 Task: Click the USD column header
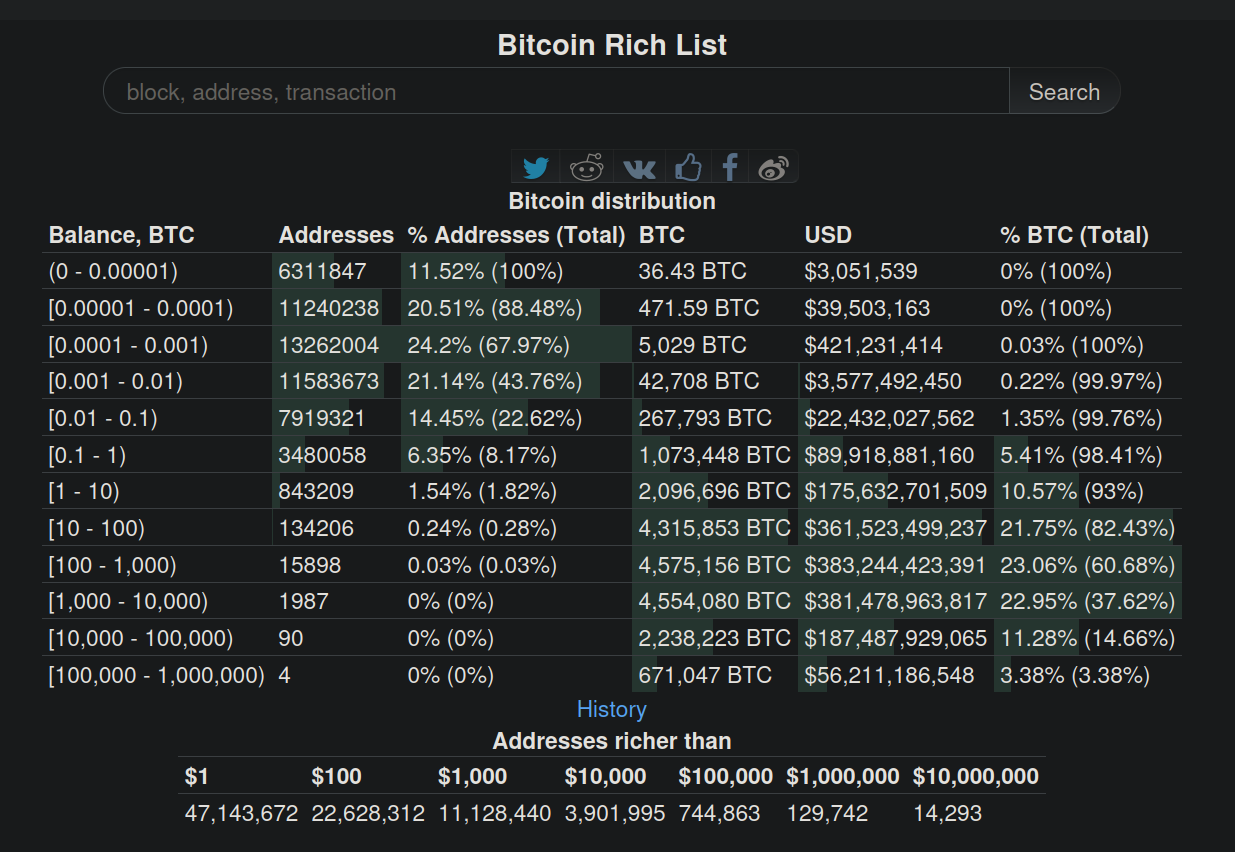pos(828,235)
